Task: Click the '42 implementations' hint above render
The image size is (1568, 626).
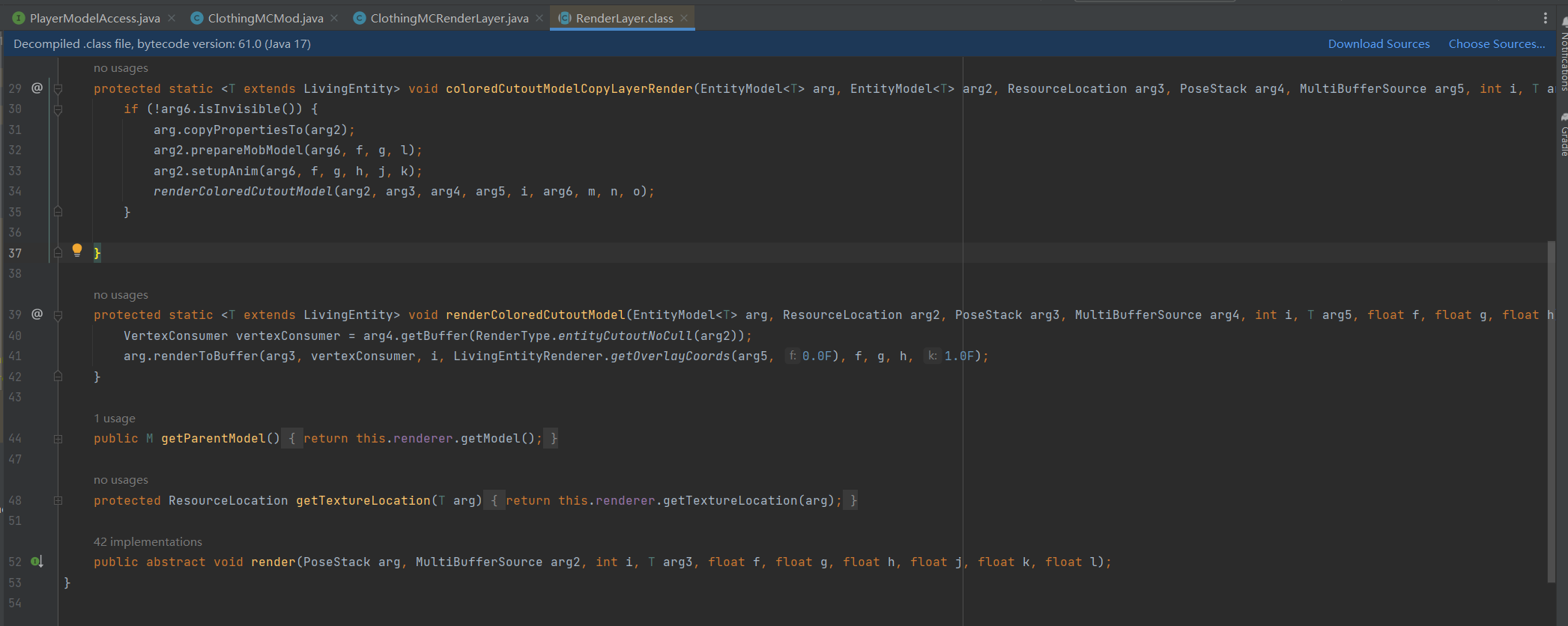Action: click(148, 542)
